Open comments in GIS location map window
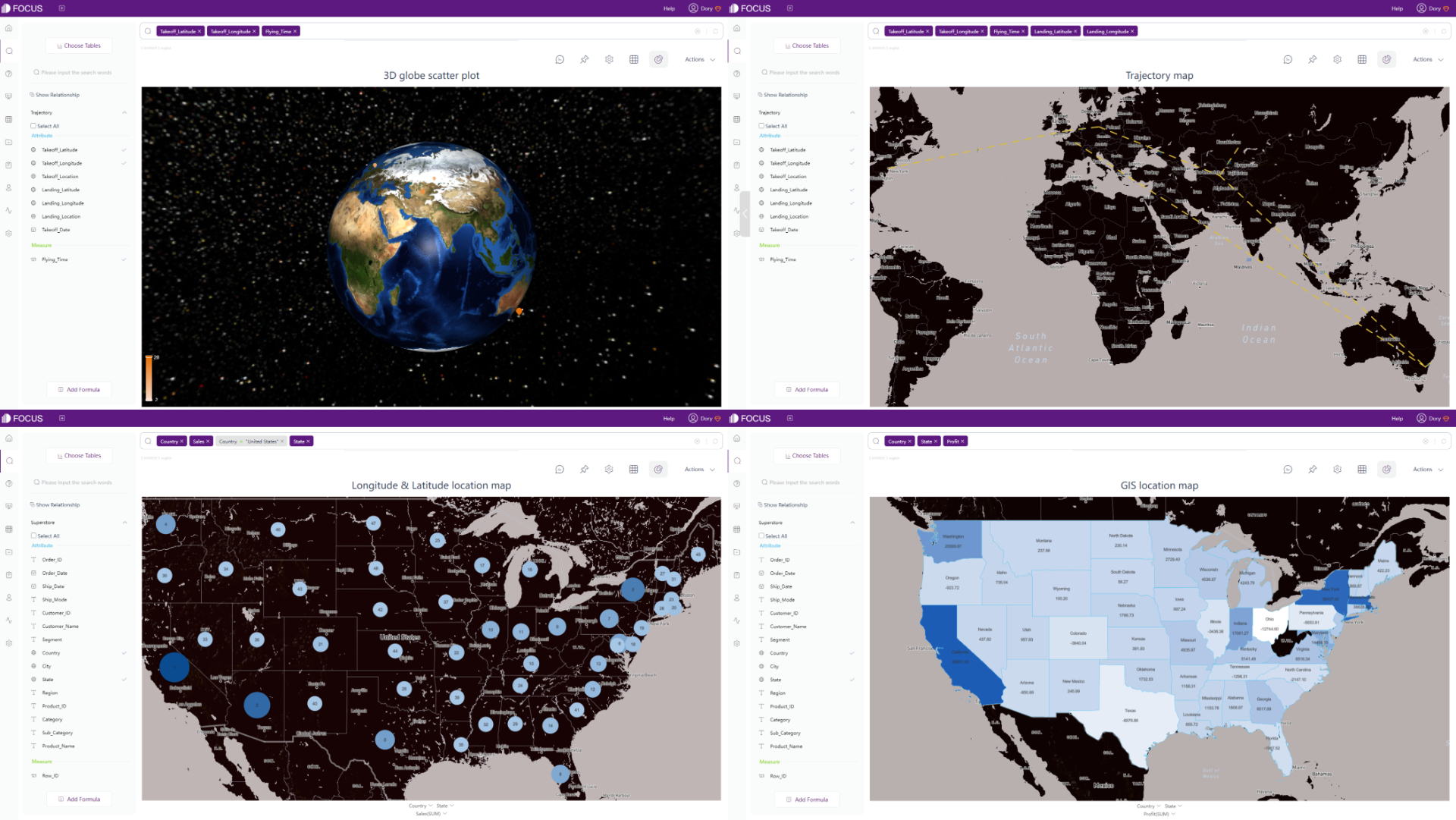Image resolution: width=1456 pixels, height=820 pixels. click(1288, 470)
